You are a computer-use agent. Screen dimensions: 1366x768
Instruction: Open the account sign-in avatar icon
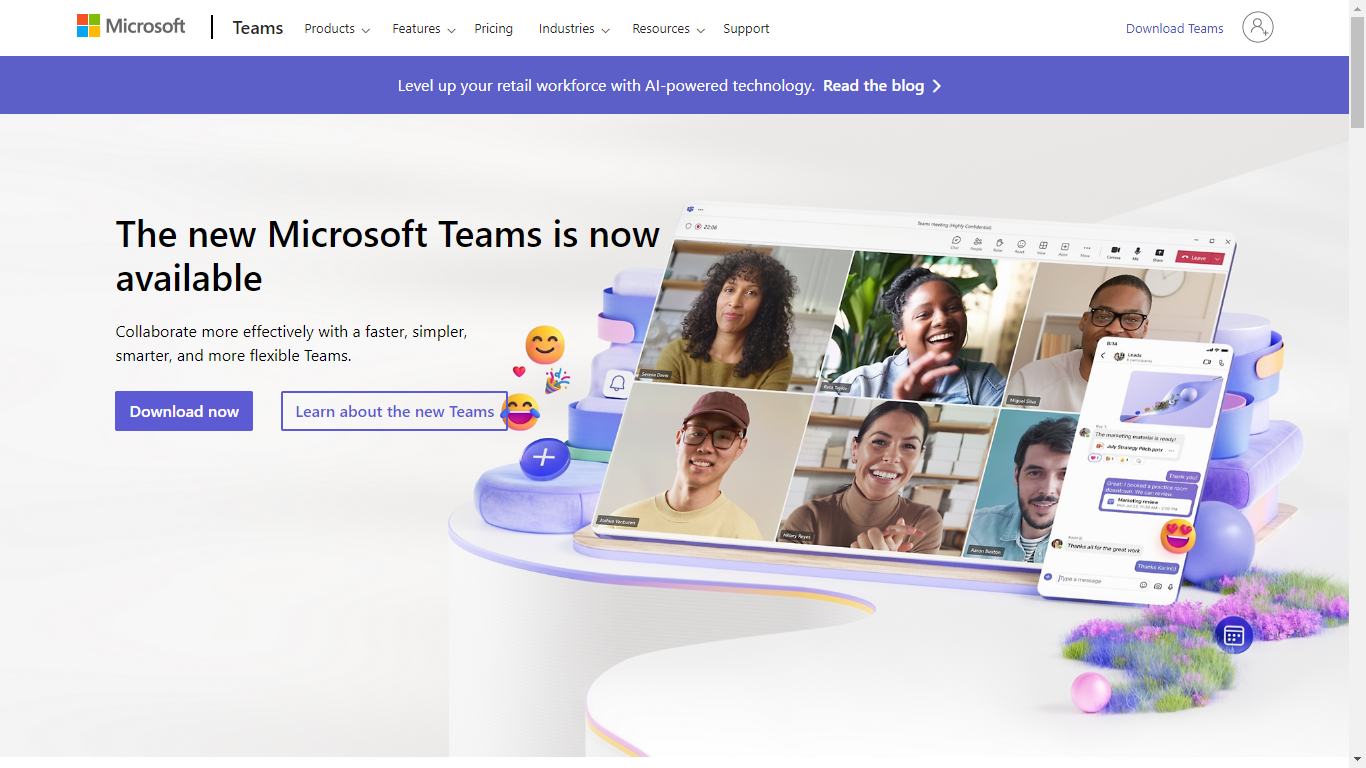(x=1258, y=27)
